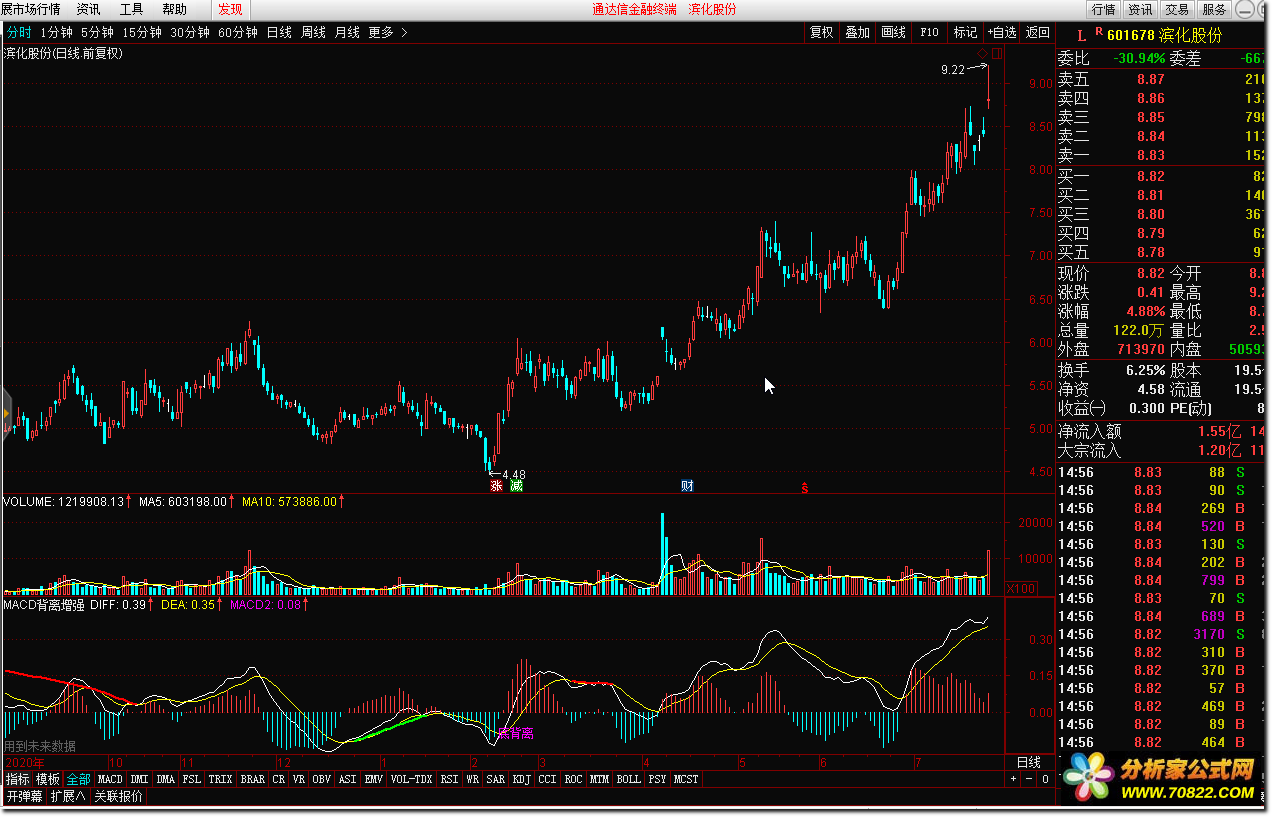1273x817 pixels.
Task: Click the 开弹幕 button
Action: click(24, 797)
